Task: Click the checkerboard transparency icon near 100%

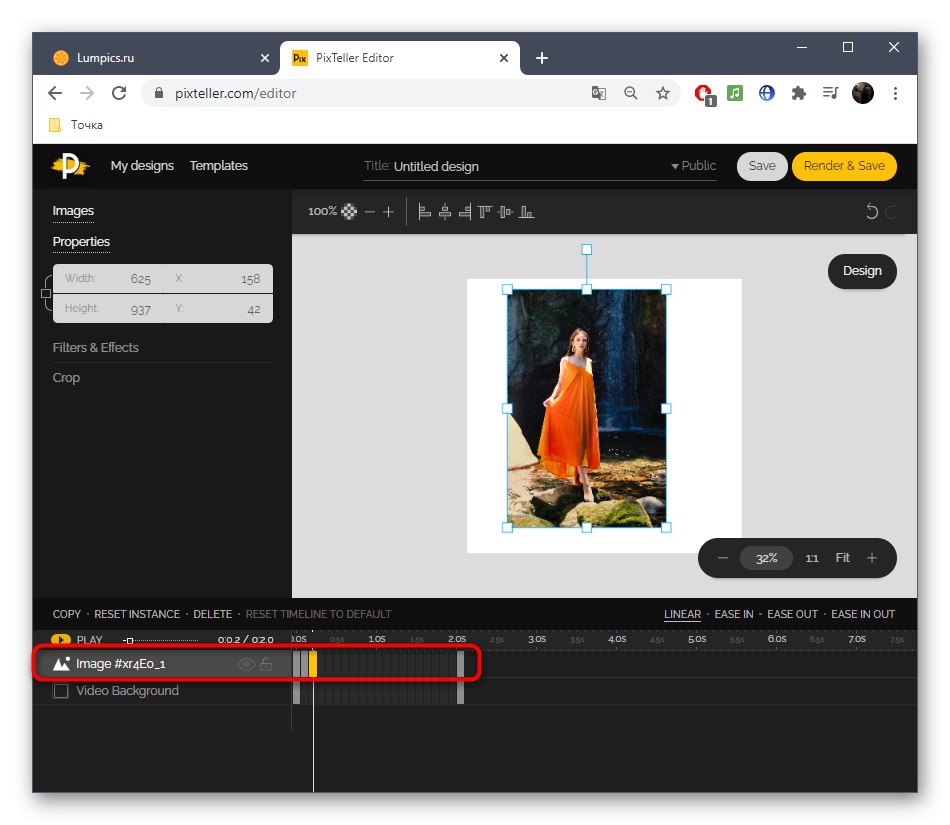Action: point(348,212)
